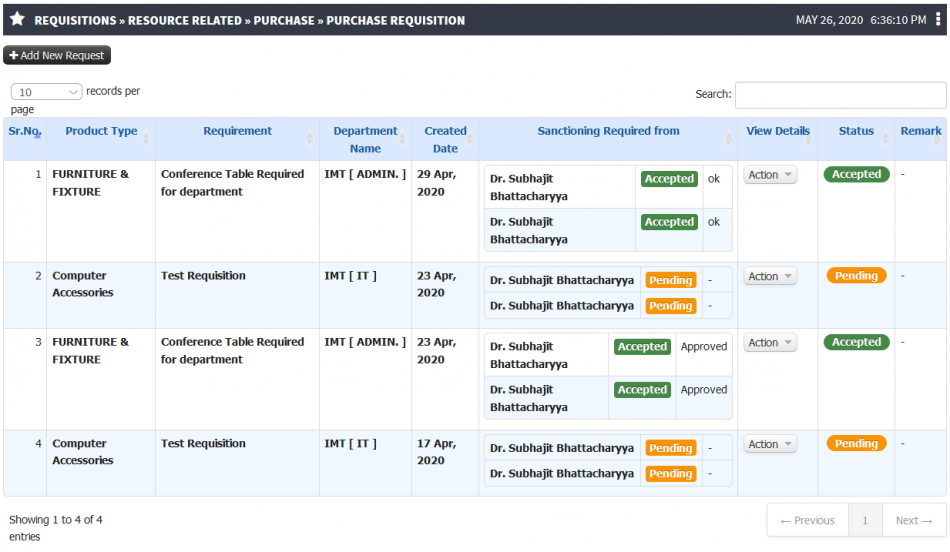
Task: Click PURCHASE in the breadcrumb
Action: tap(284, 21)
